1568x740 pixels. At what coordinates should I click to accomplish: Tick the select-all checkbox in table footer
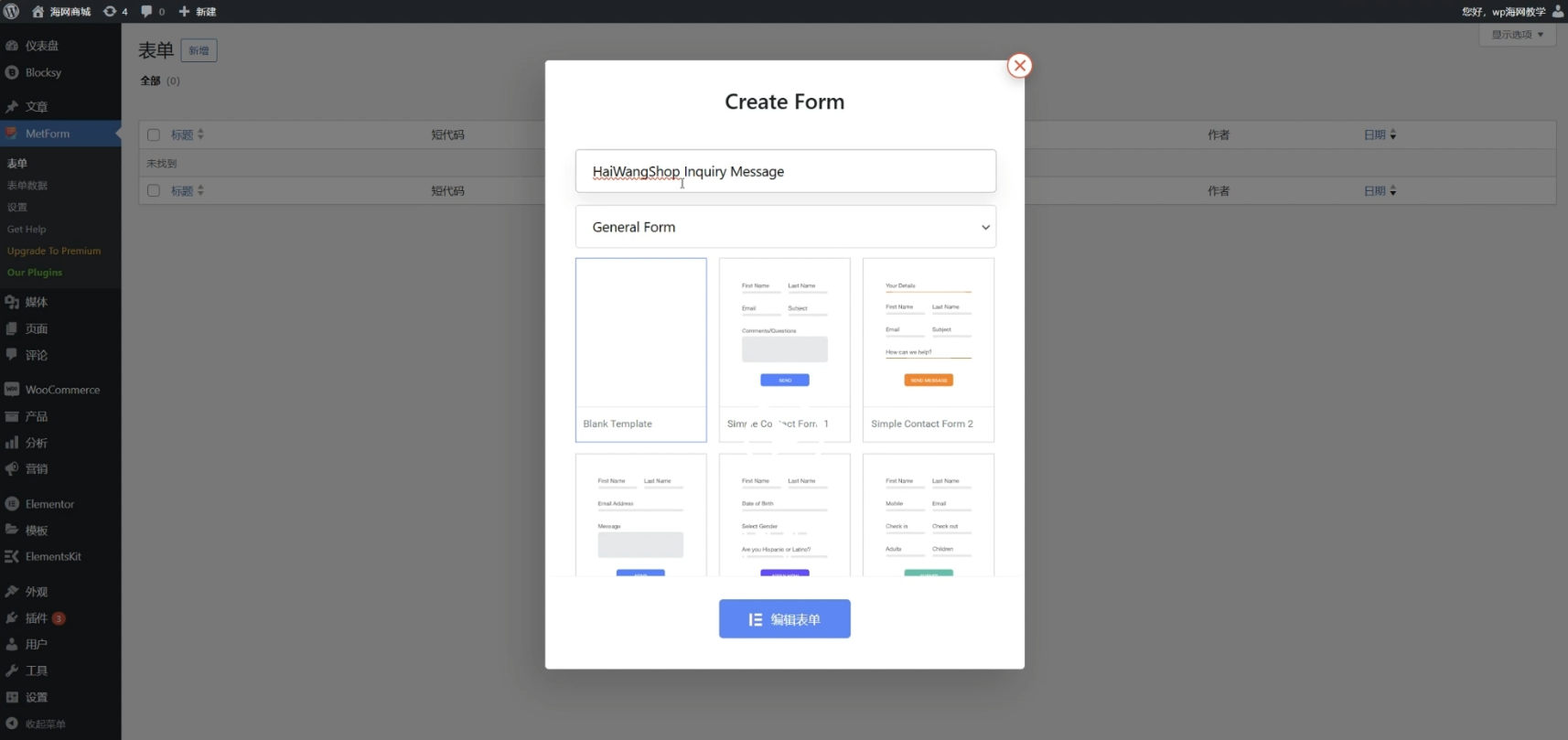click(x=154, y=191)
